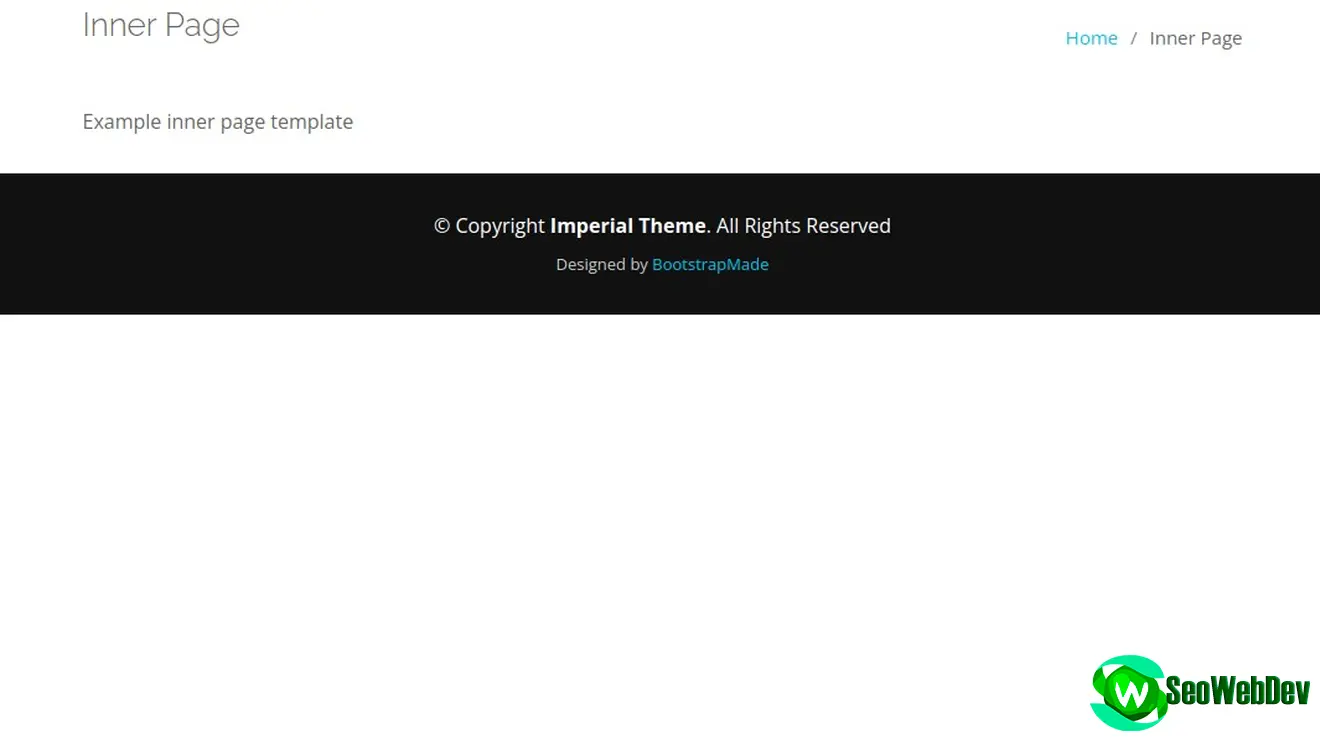Click the Designed by text

[x=602, y=264]
